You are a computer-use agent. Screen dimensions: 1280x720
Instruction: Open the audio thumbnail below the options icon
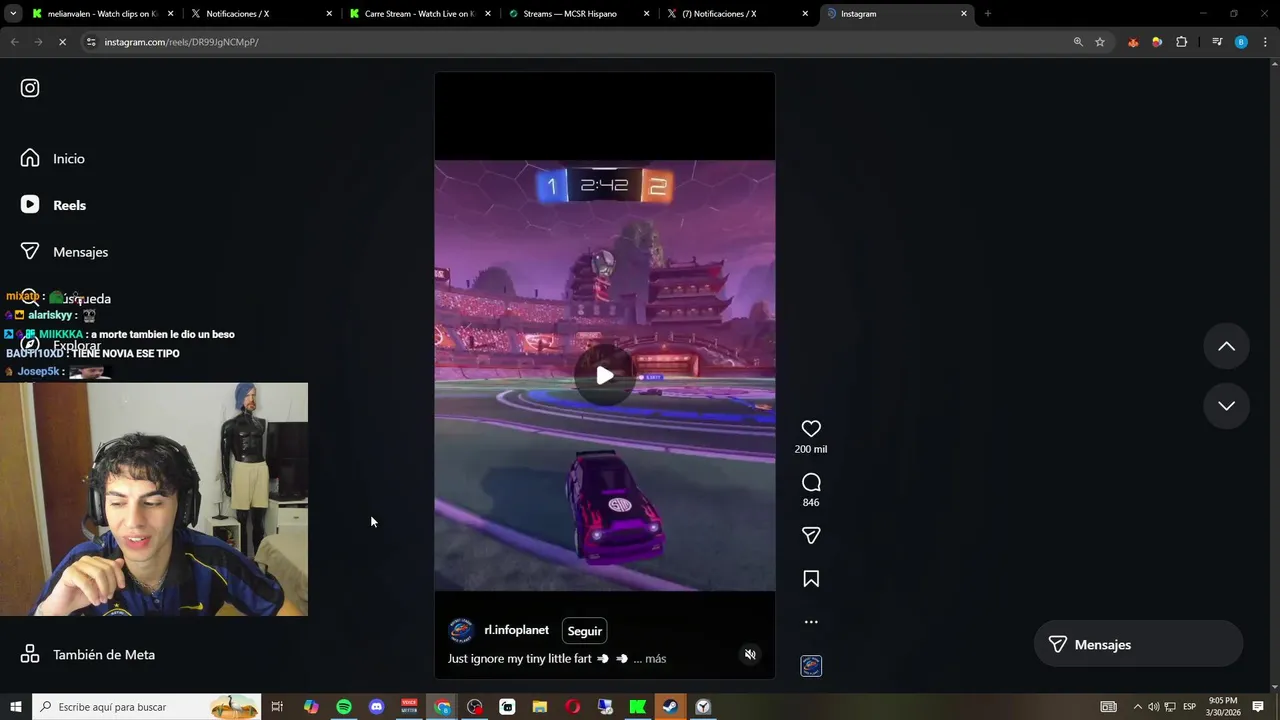click(x=811, y=666)
